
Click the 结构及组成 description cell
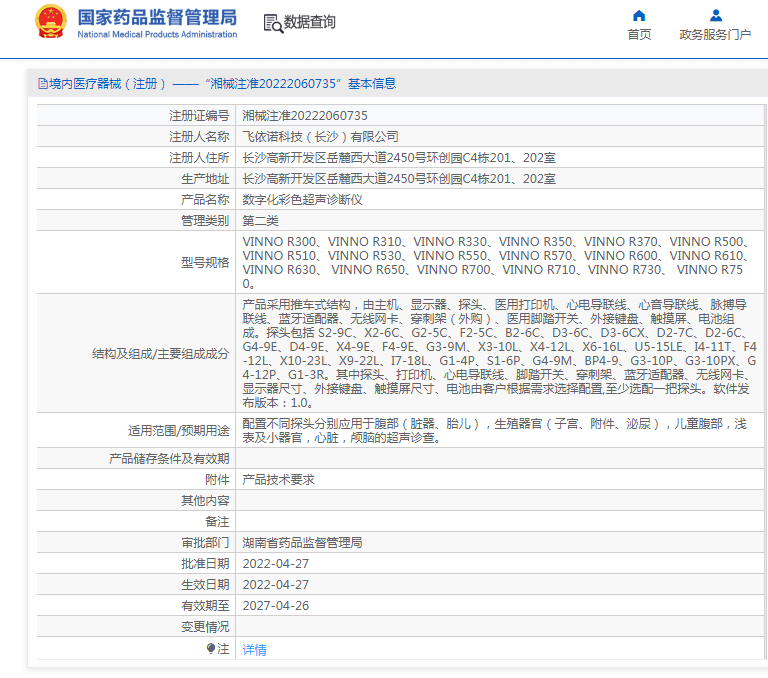click(x=500, y=353)
